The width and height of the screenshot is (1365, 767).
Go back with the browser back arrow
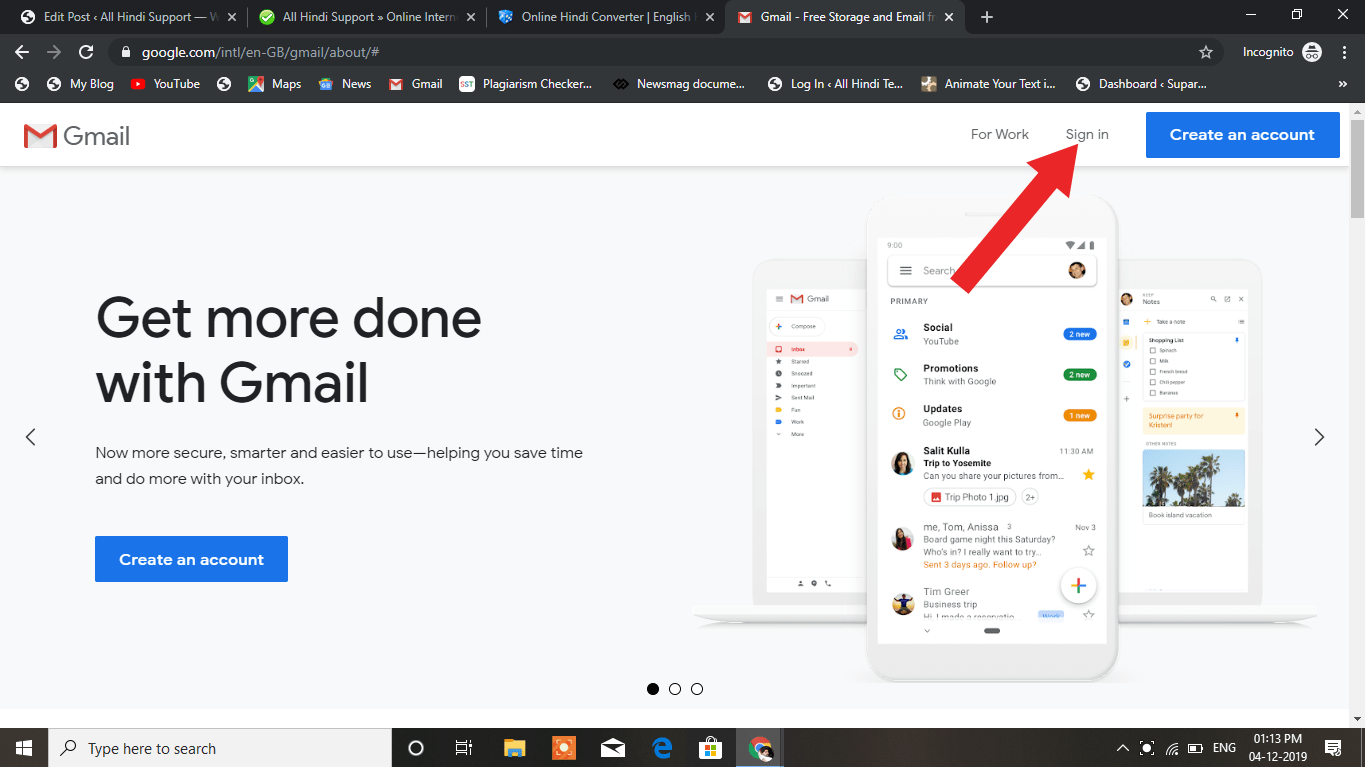(22, 52)
